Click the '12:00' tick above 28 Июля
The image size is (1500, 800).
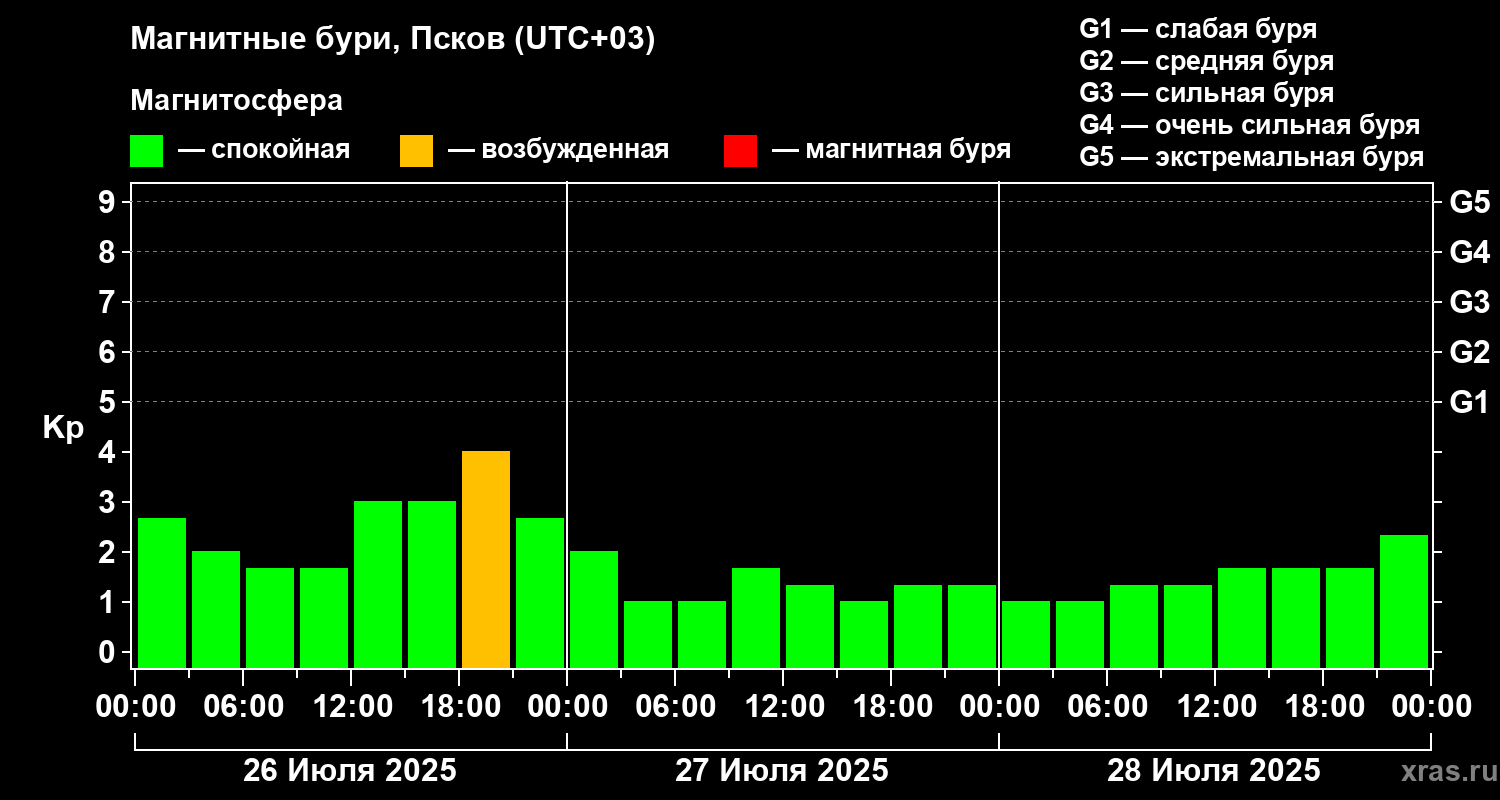[1215, 707]
